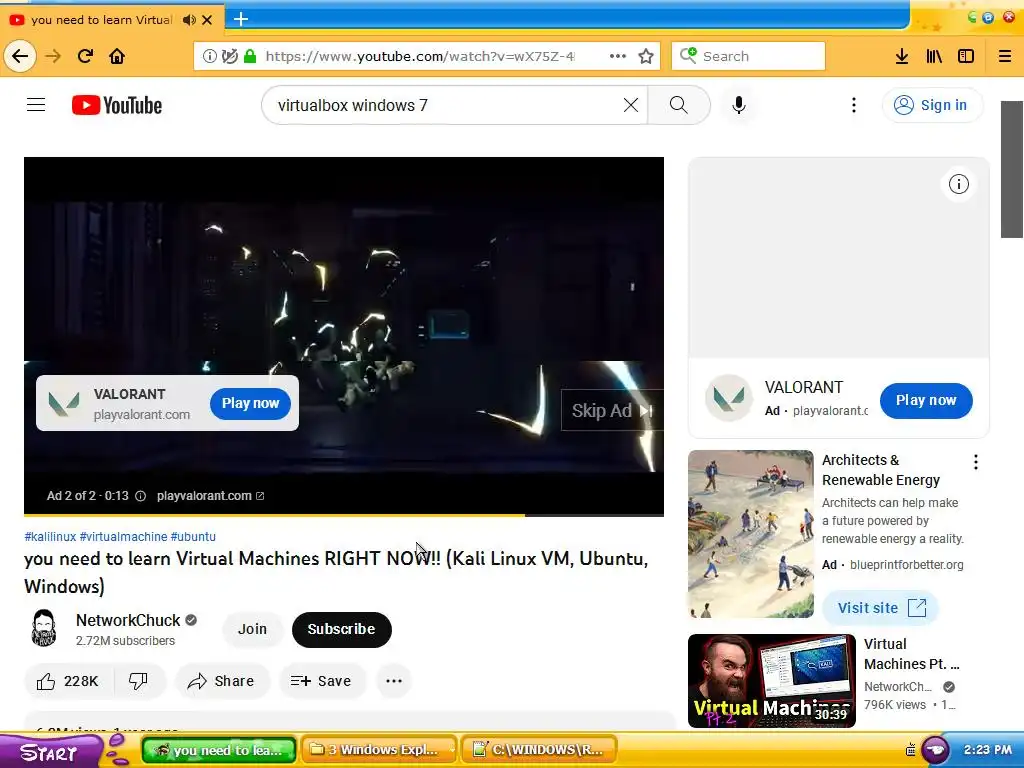Open options menu for Architects ad
The width and height of the screenshot is (1024, 768).
(x=976, y=462)
